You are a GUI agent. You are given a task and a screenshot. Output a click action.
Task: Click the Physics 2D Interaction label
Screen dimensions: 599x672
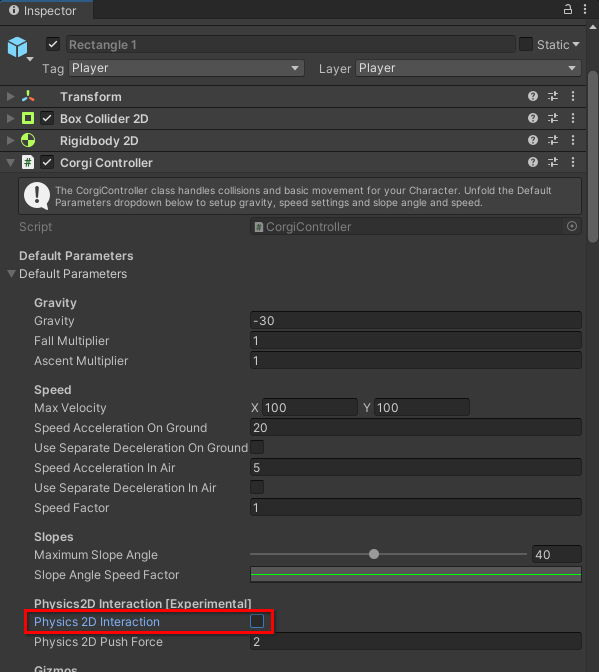tap(97, 621)
